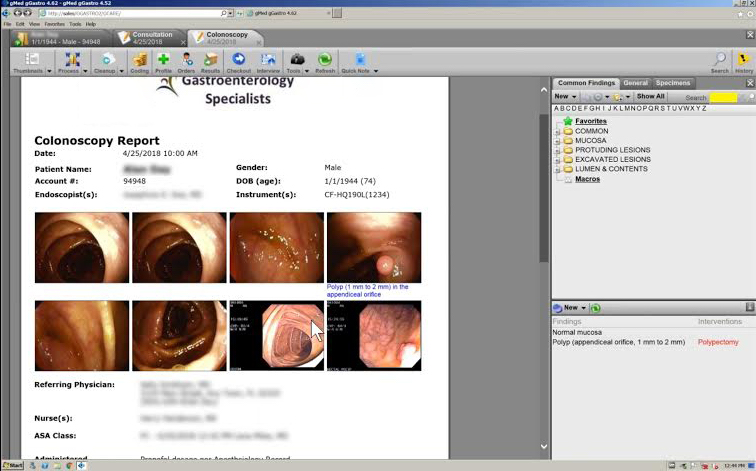
Task: Click the Favorites link in tree
Action: click(x=591, y=121)
